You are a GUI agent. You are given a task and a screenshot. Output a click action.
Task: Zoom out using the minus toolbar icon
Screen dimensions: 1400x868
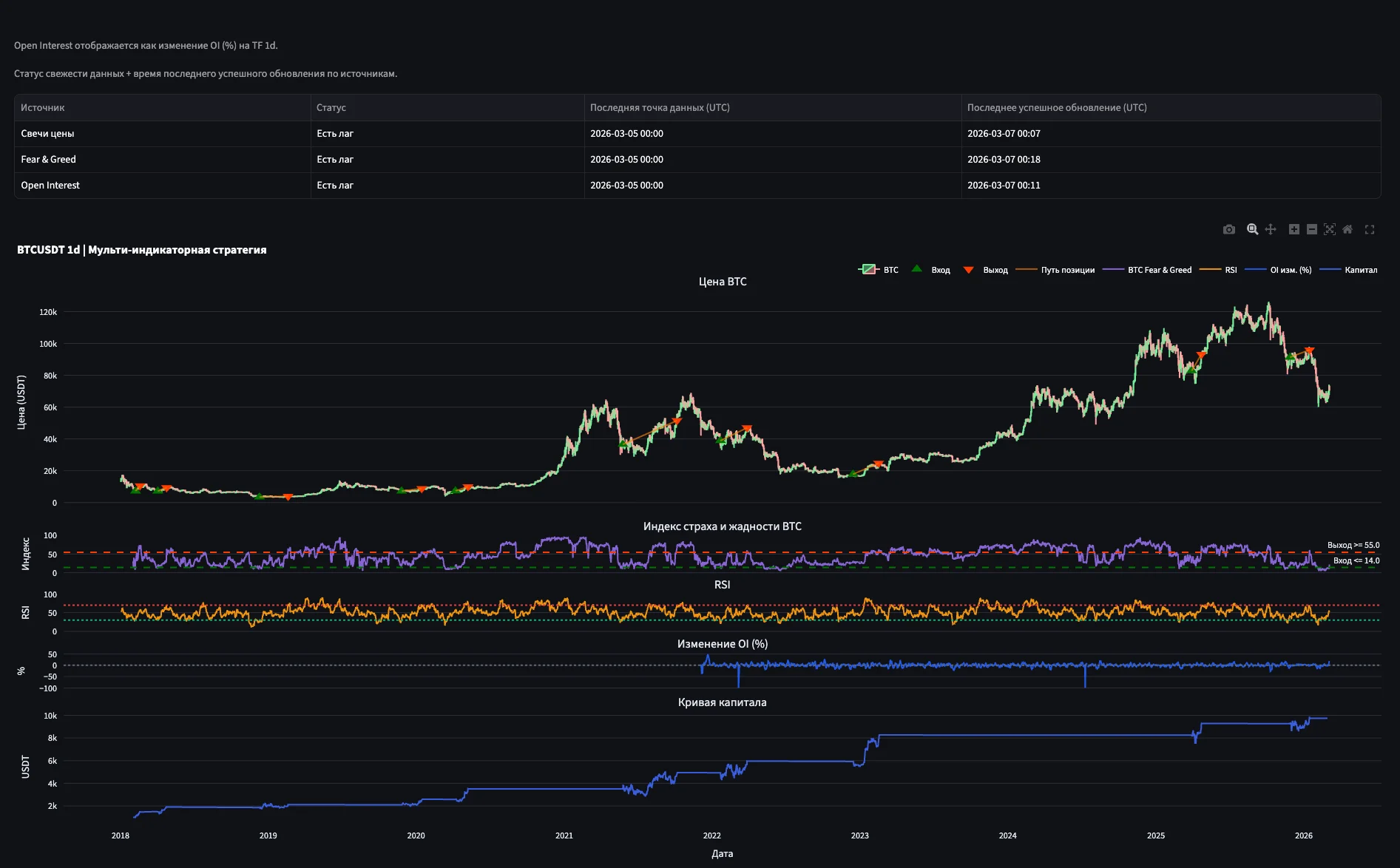(x=1312, y=229)
